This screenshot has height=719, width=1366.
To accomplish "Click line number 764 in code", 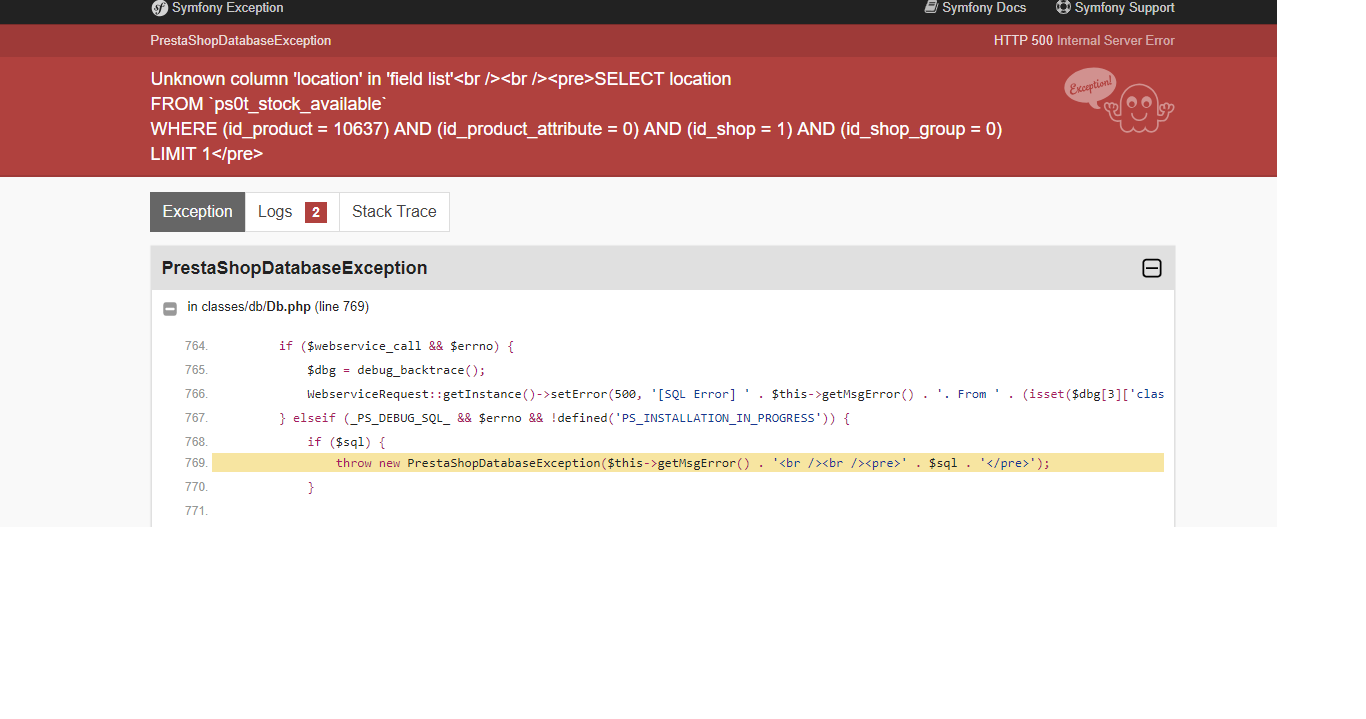I will point(196,346).
